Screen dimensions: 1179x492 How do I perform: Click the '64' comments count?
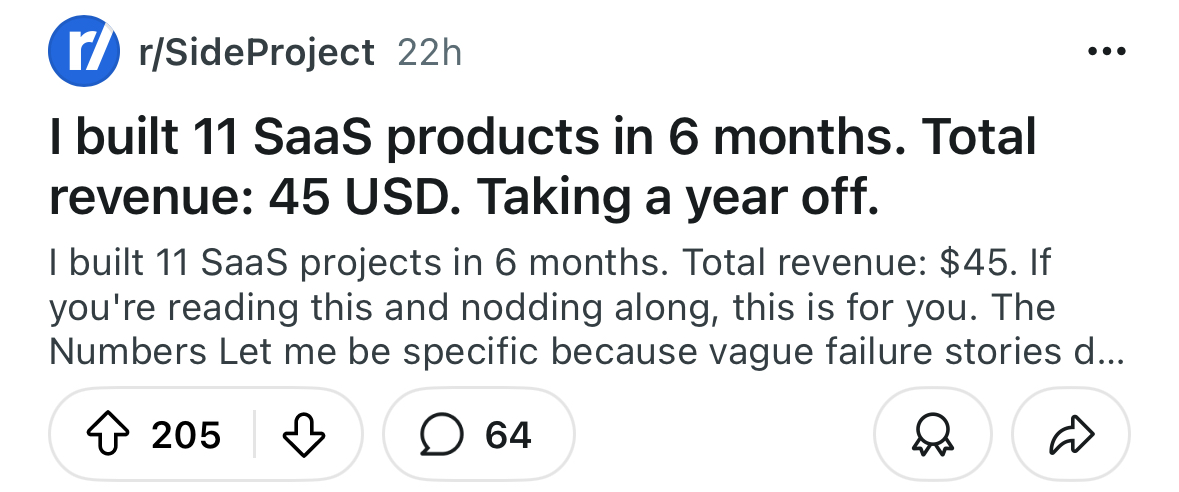[508, 435]
